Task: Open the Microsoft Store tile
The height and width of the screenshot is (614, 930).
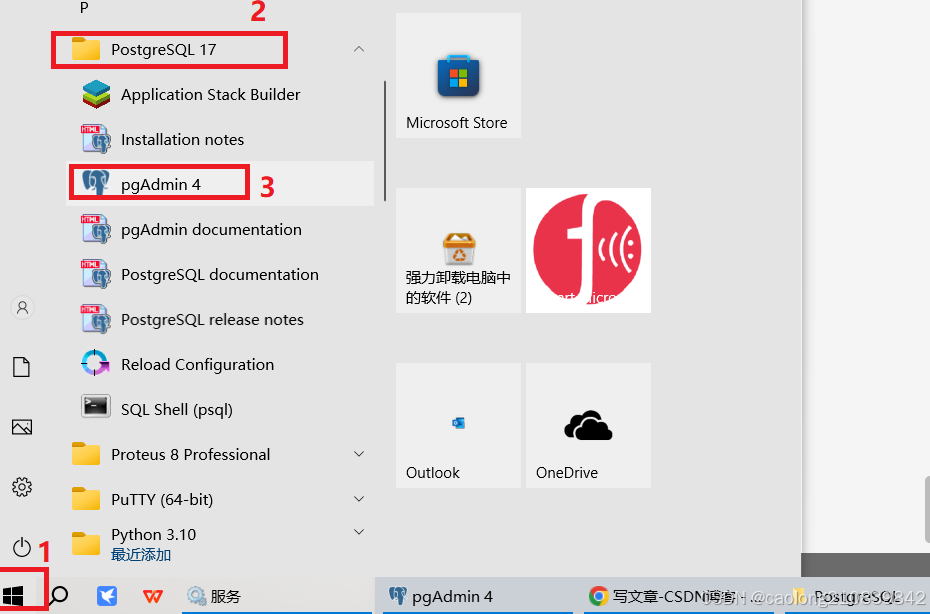Action: click(458, 75)
